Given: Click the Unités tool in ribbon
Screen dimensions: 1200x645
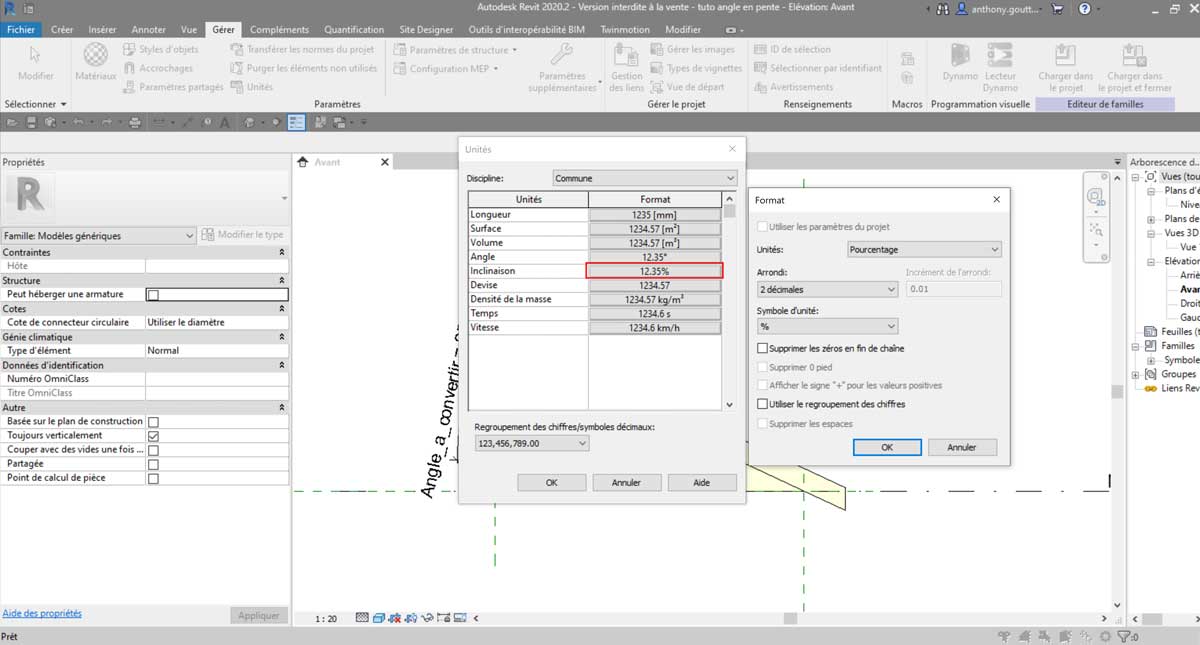Looking at the screenshot, I should point(252,87).
